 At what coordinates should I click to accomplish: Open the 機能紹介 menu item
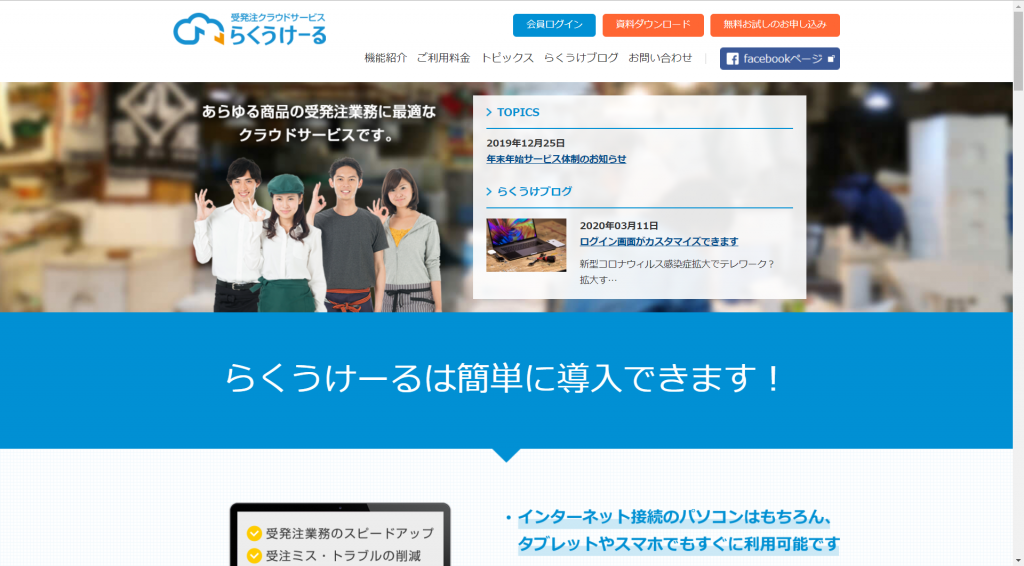(x=385, y=58)
